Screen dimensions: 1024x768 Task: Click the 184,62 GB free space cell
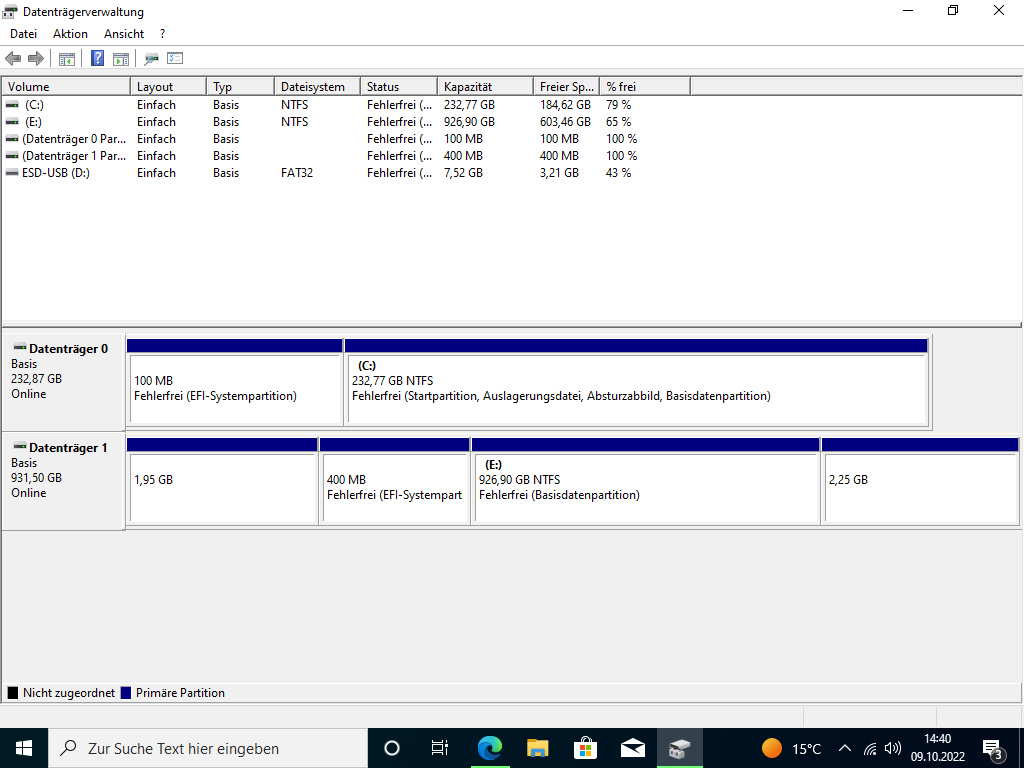point(566,104)
